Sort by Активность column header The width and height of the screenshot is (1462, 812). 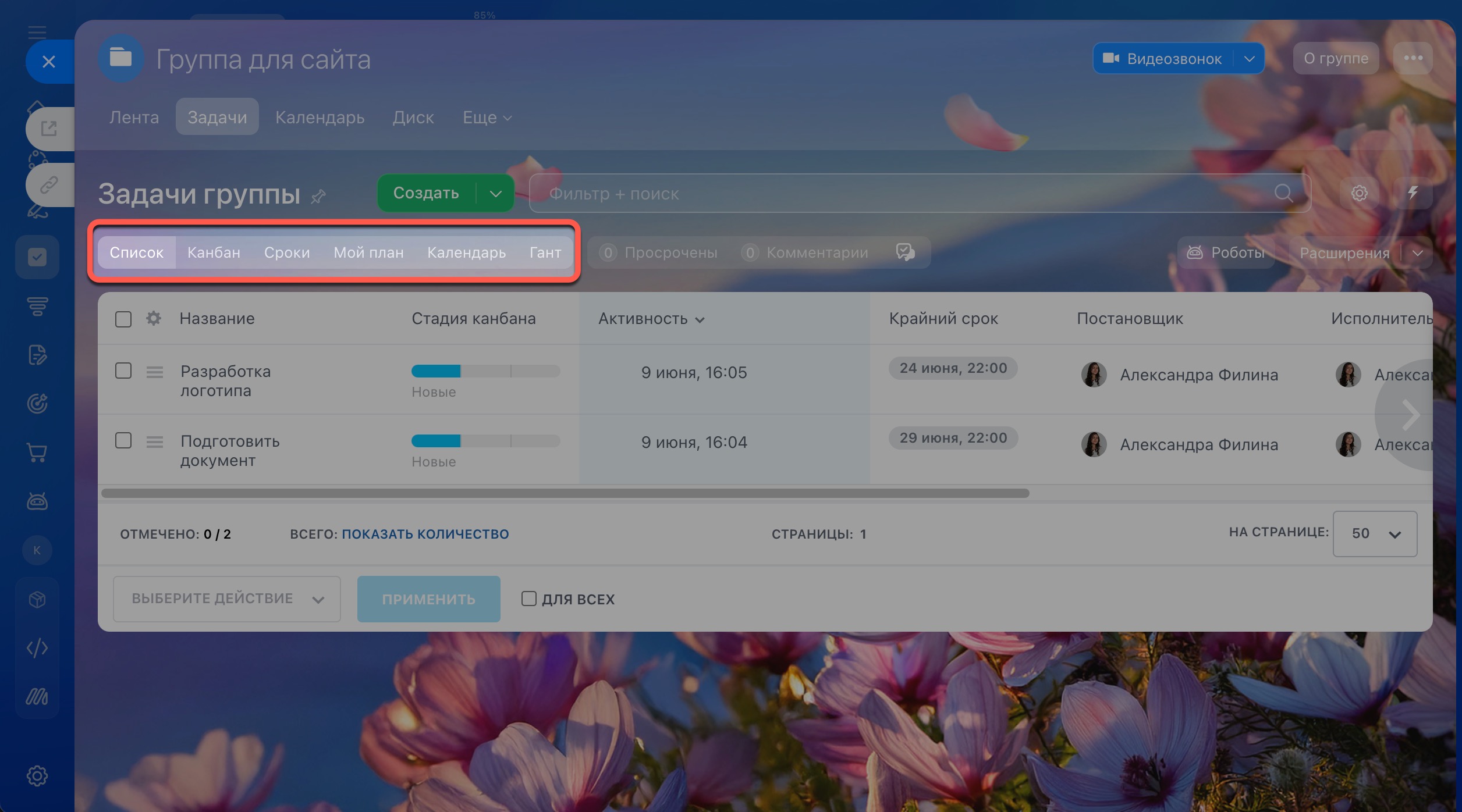(x=651, y=319)
